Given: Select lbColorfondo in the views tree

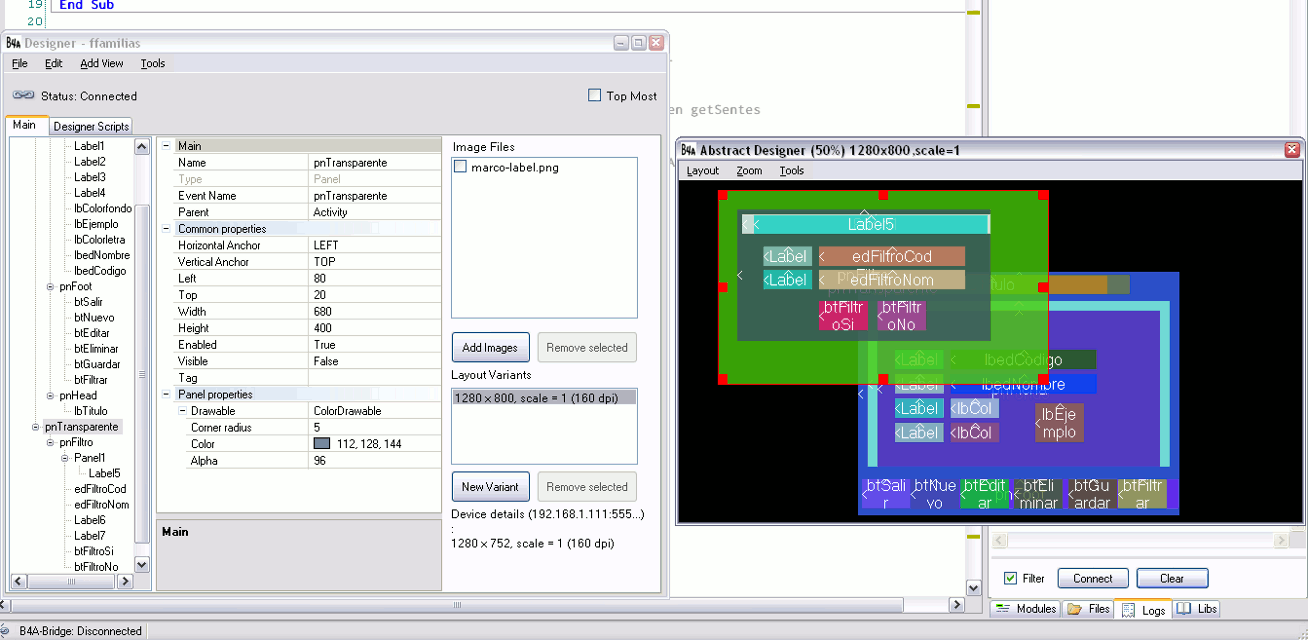Looking at the screenshot, I should 103,208.
